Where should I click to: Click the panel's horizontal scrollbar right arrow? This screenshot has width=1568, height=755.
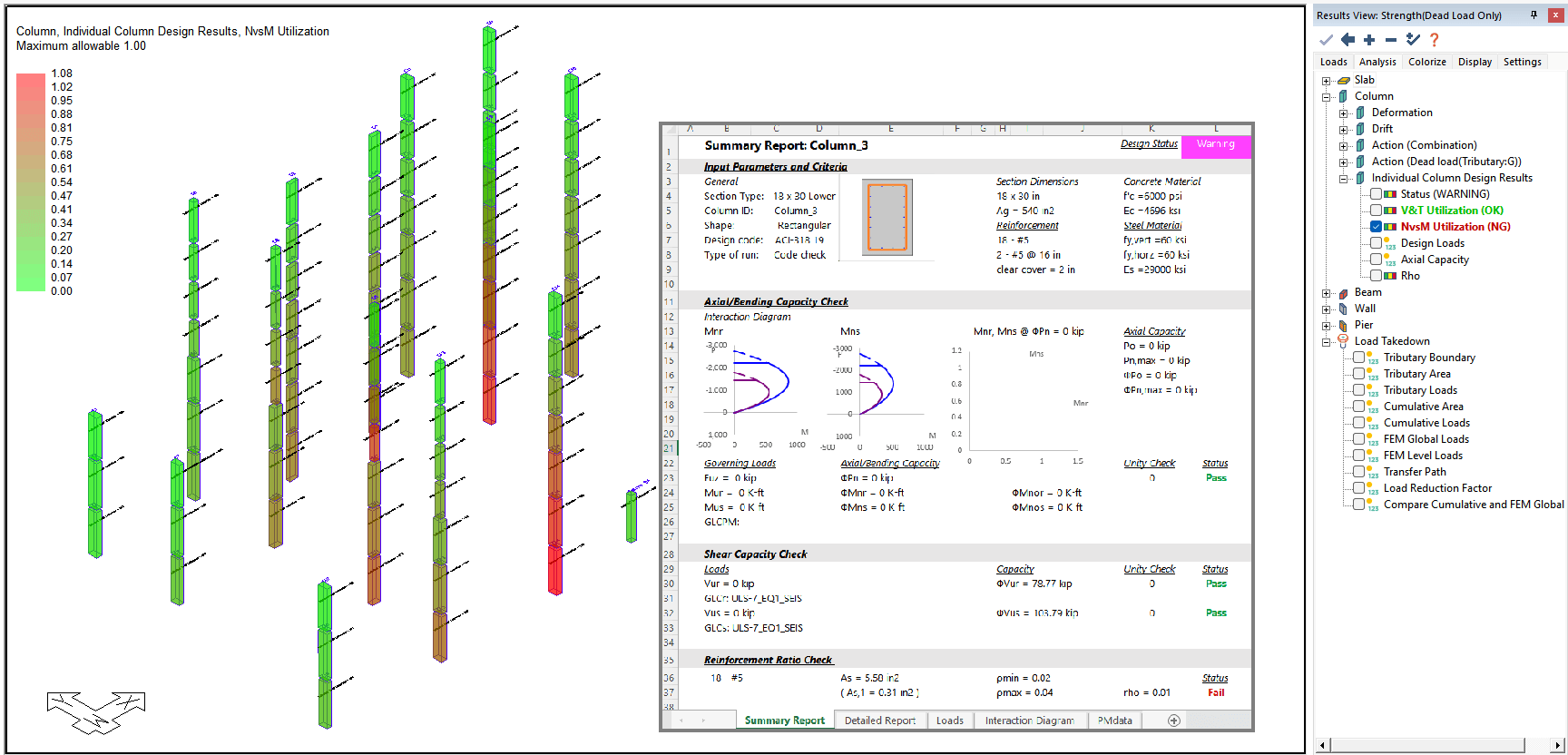click(x=1558, y=746)
